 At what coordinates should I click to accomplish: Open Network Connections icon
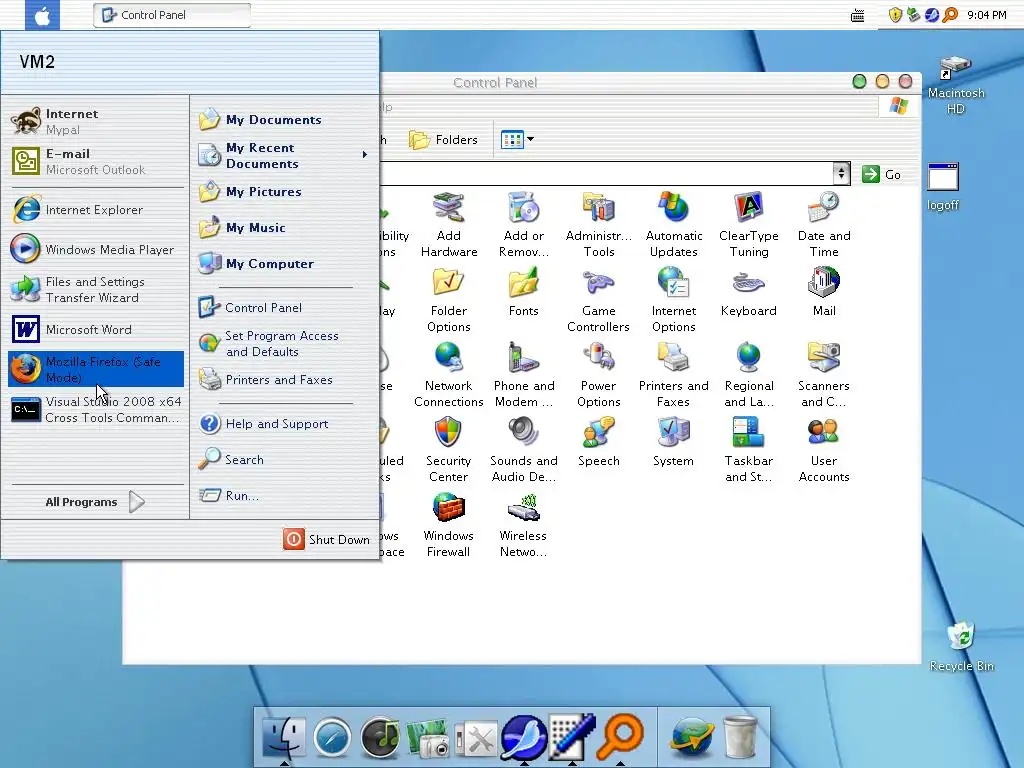(x=449, y=375)
